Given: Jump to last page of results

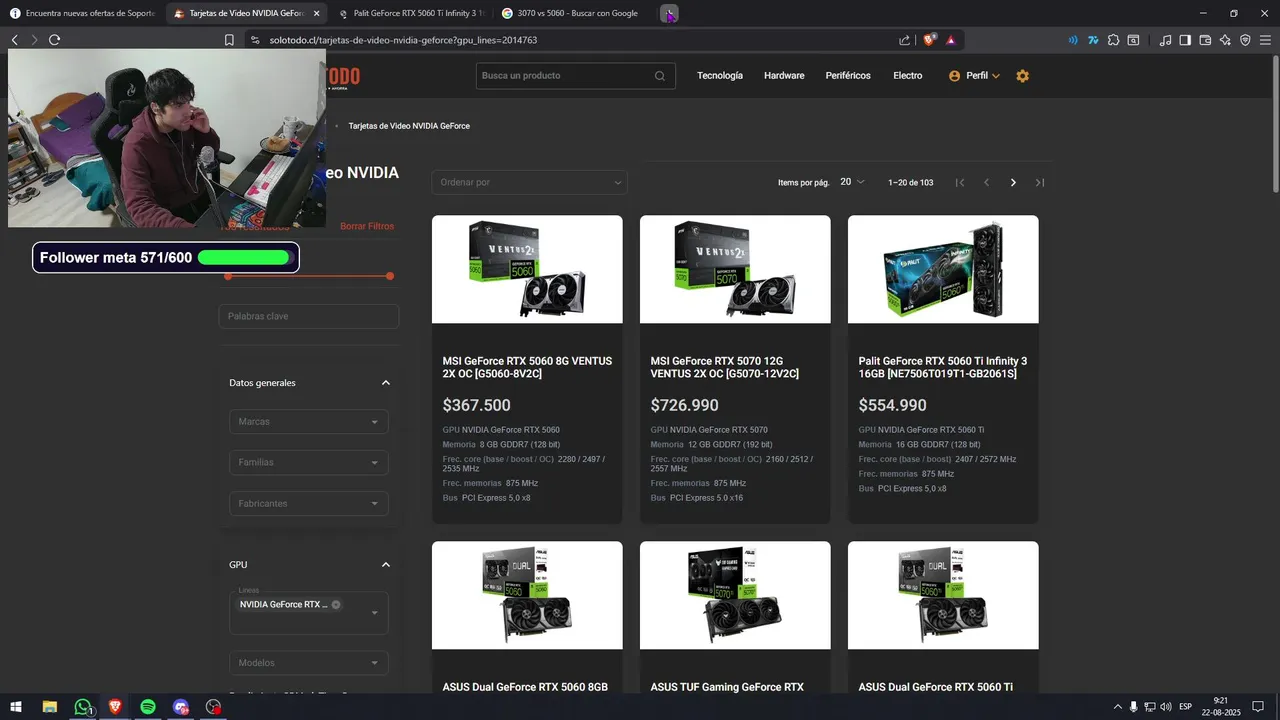Looking at the screenshot, I should coord(1040,183).
